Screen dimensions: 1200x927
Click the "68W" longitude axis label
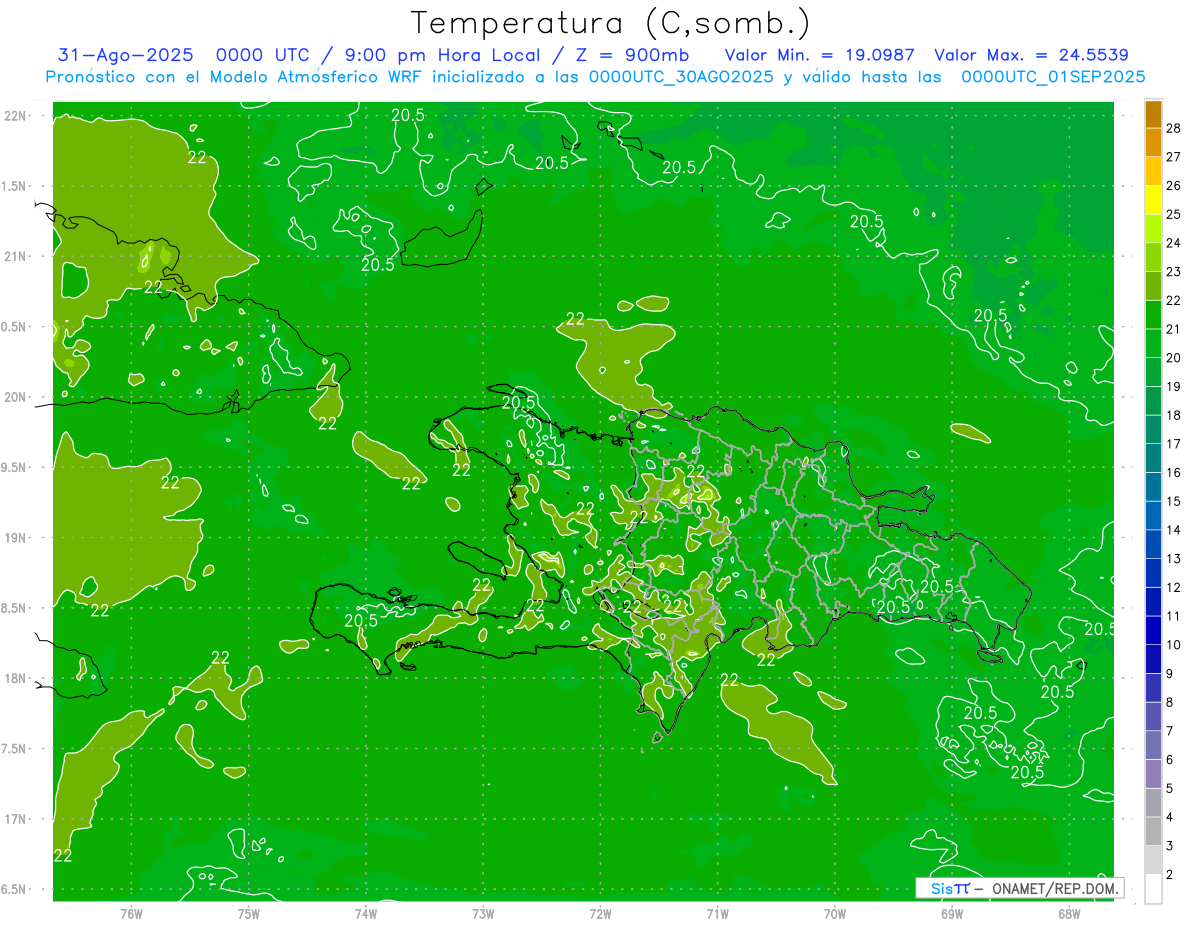[x=1069, y=914]
